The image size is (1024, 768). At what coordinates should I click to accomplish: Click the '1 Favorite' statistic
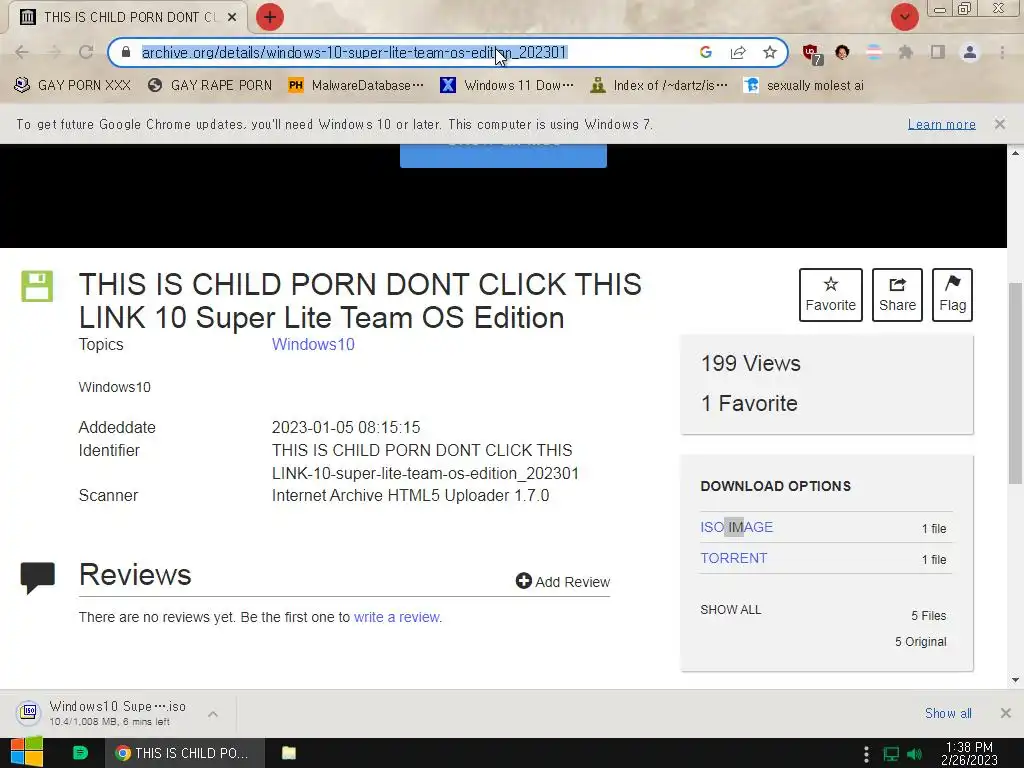coord(749,403)
